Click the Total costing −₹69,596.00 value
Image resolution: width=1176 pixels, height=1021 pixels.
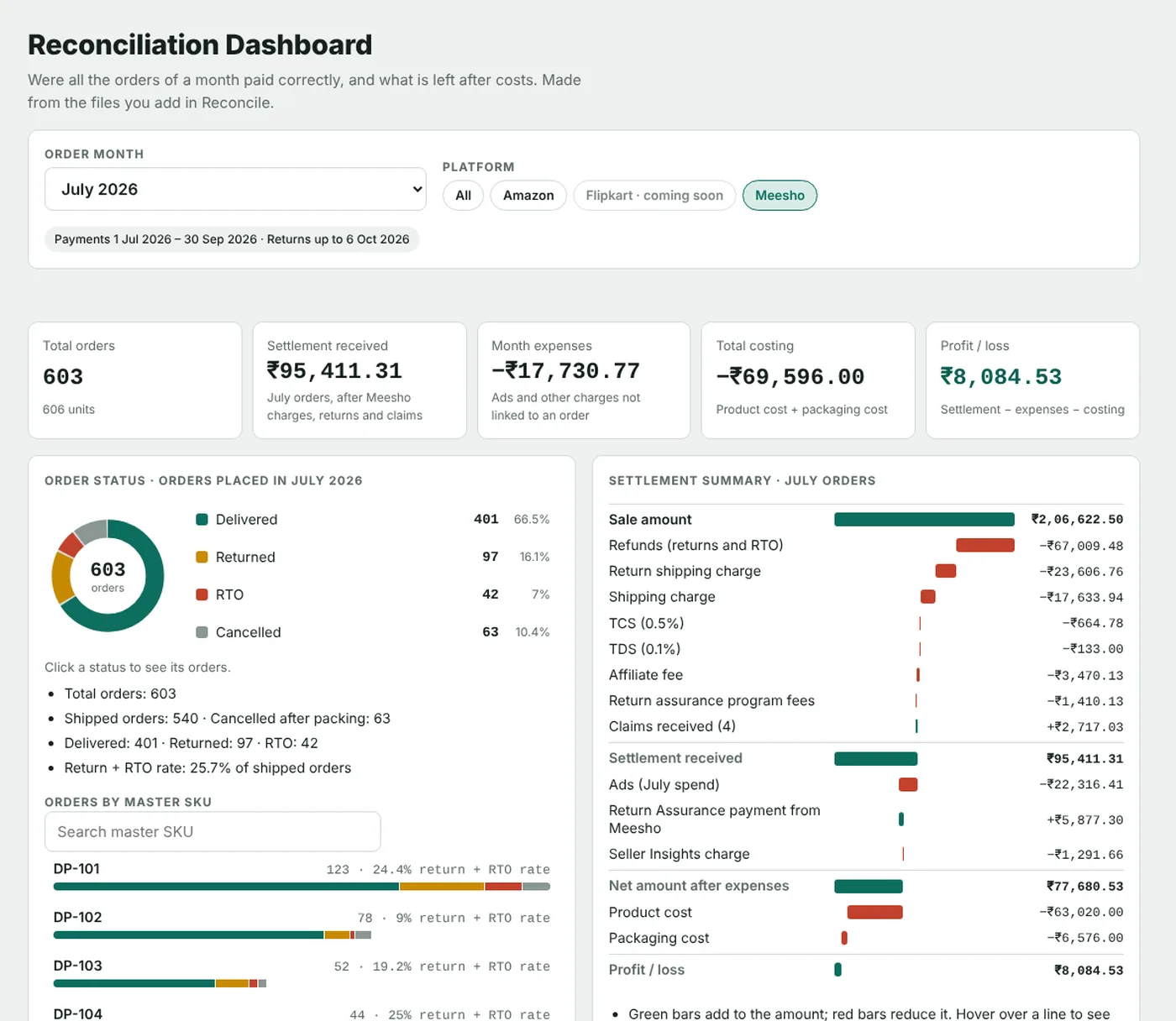[x=790, y=377]
